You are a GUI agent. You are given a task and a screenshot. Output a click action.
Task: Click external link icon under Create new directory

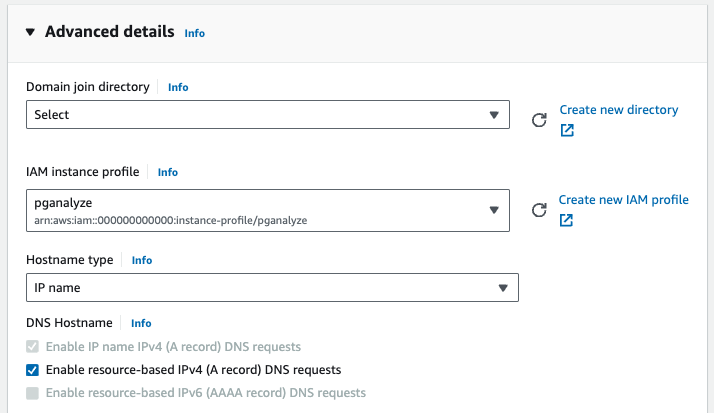567,131
